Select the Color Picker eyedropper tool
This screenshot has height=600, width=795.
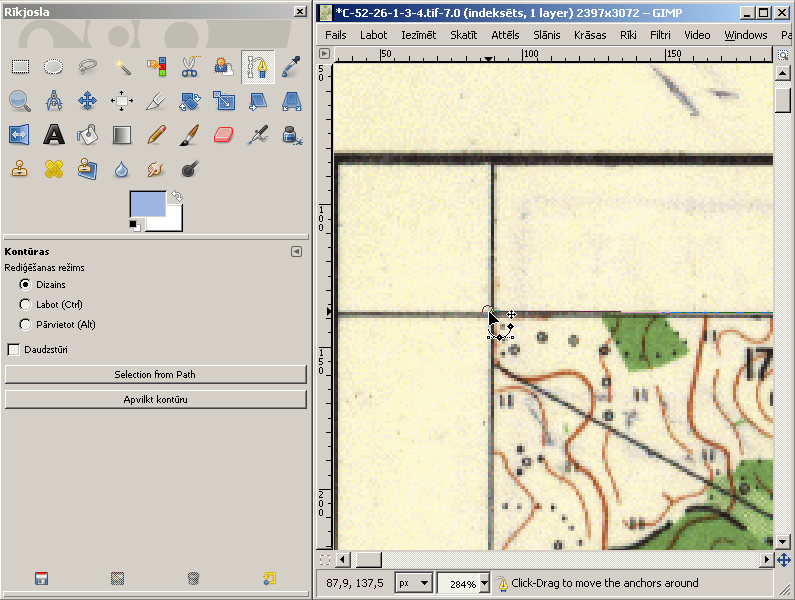pyautogui.click(x=292, y=66)
